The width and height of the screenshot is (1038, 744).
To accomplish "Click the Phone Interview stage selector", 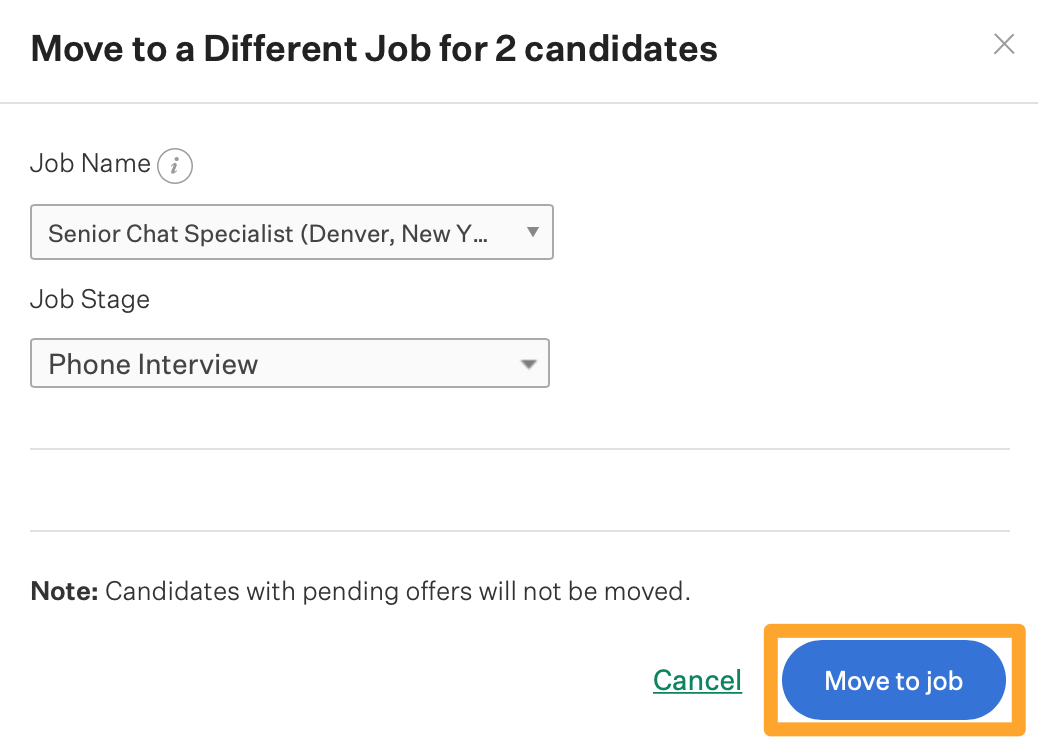I will pos(290,363).
